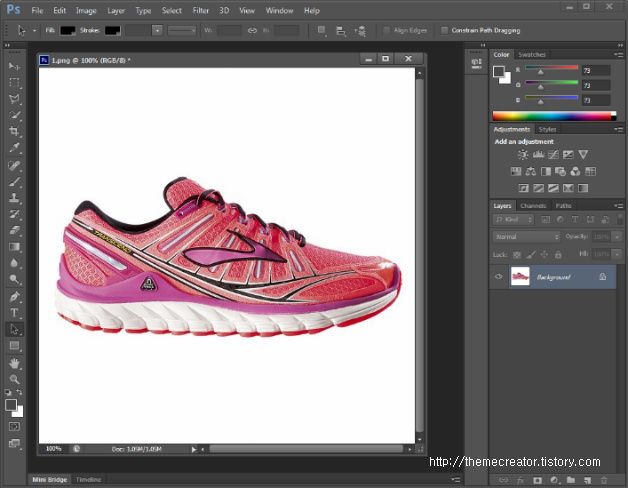Select the Lasso tool
Image resolution: width=628 pixels, height=488 pixels.
point(14,99)
